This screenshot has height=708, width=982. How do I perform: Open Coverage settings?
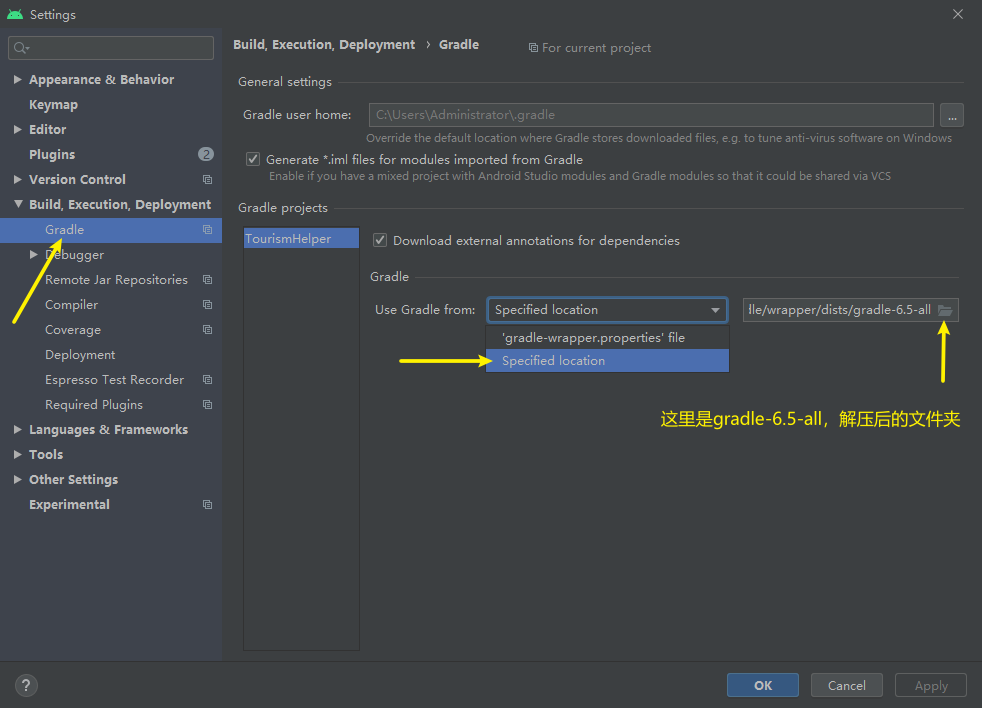tap(73, 330)
